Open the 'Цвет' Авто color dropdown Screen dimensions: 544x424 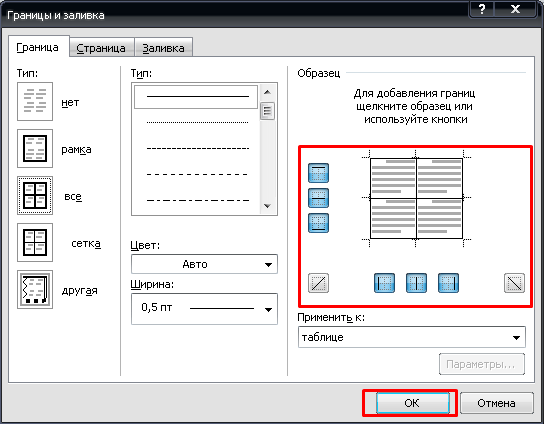tap(204, 264)
